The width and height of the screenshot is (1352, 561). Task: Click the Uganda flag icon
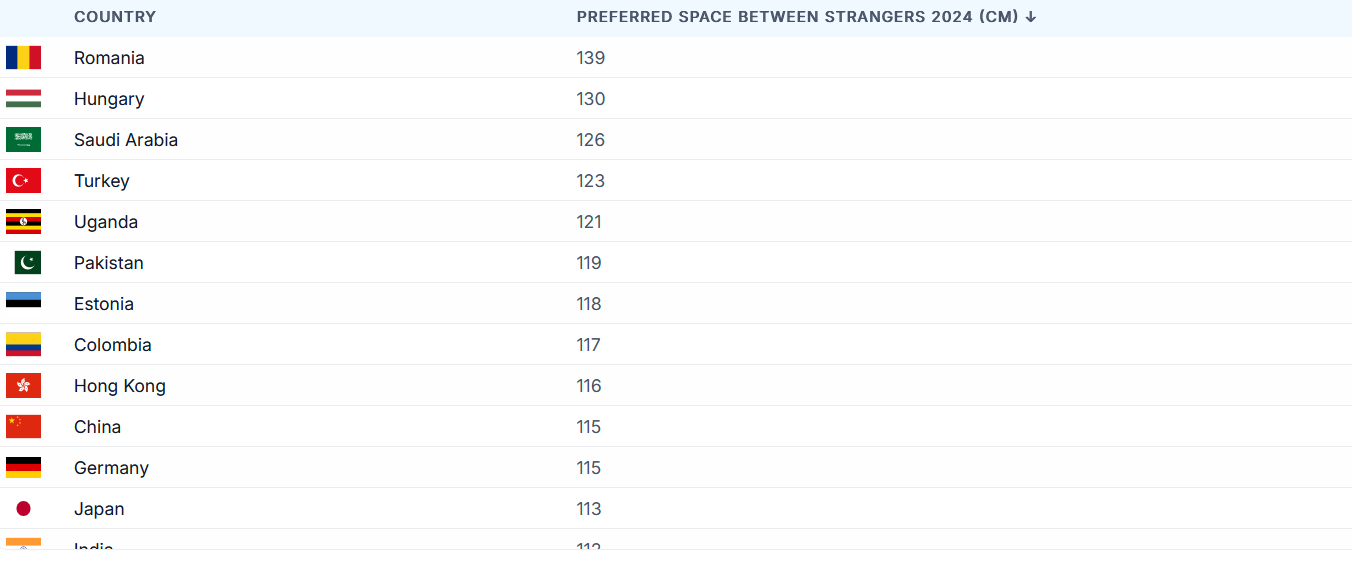point(23,222)
